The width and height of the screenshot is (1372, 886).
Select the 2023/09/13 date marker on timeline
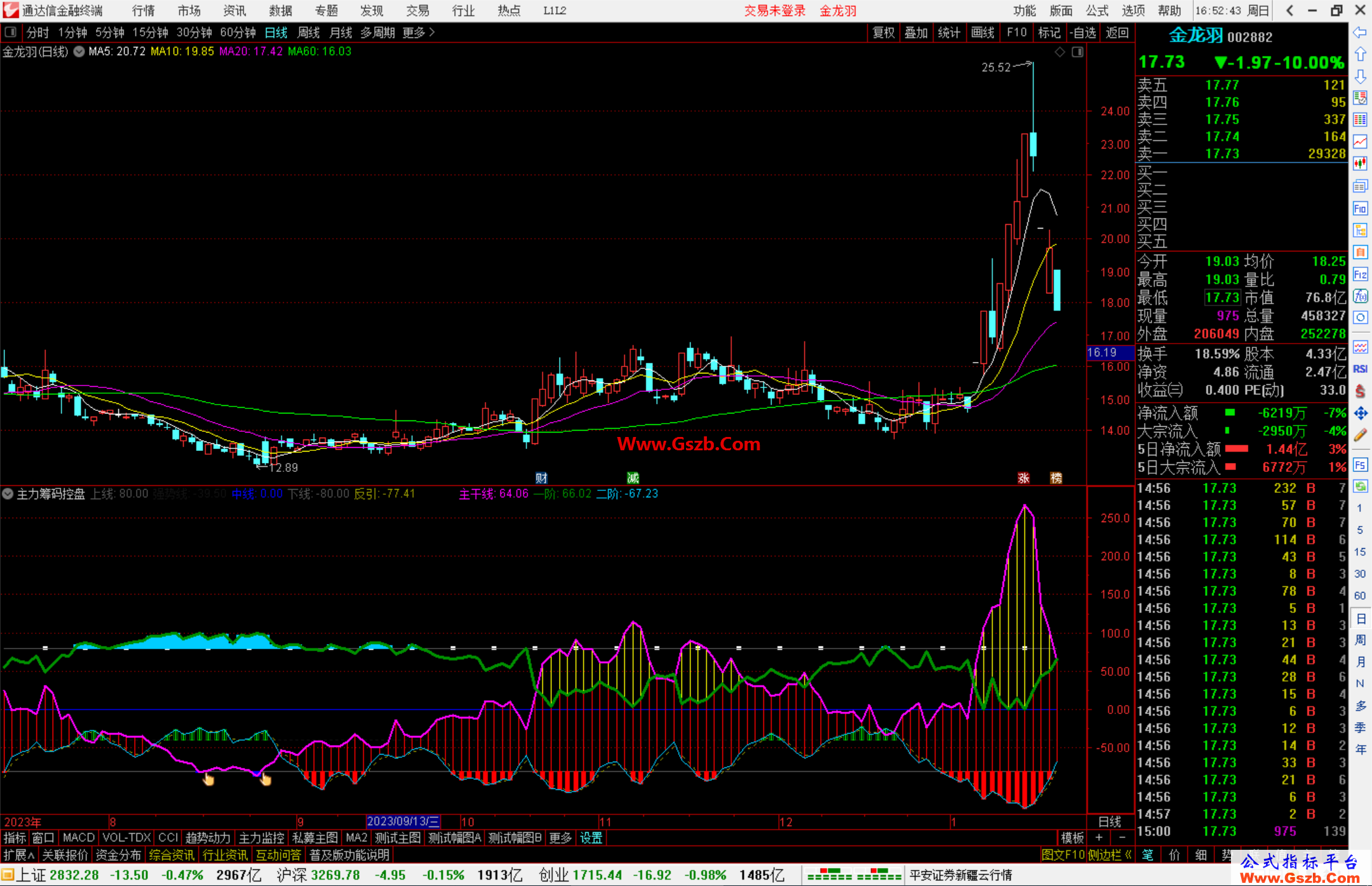tap(403, 821)
